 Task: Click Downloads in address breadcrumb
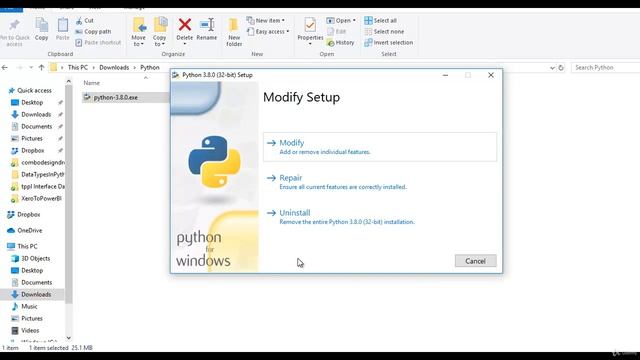[114, 68]
